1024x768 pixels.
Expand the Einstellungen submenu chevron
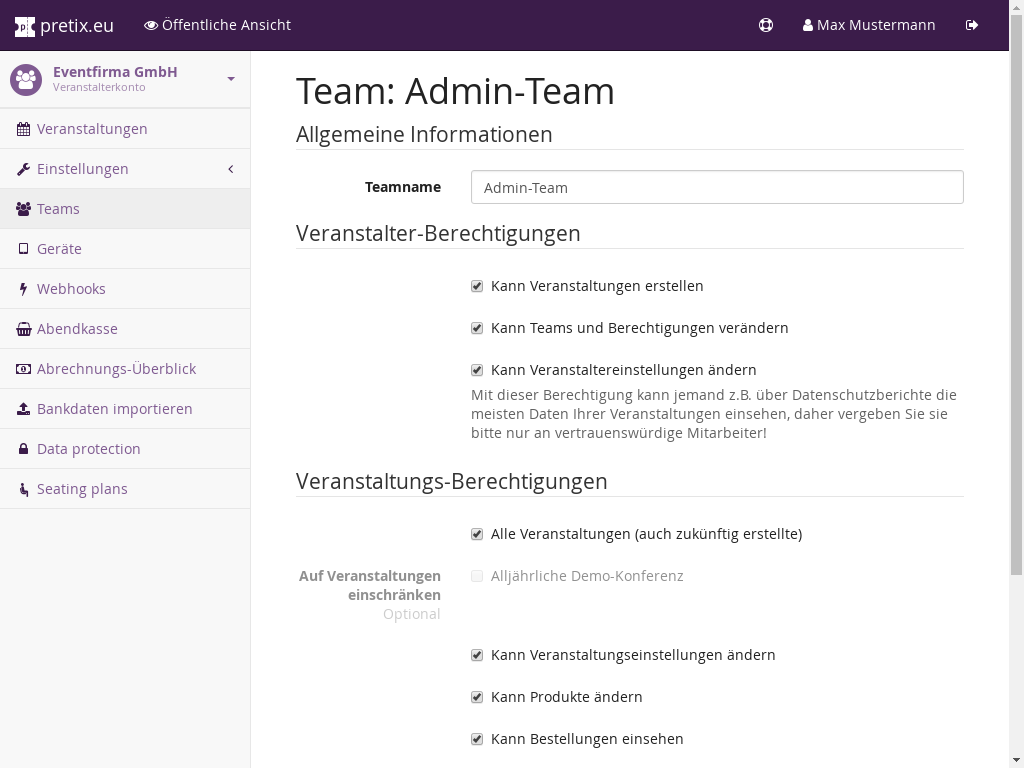231,169
